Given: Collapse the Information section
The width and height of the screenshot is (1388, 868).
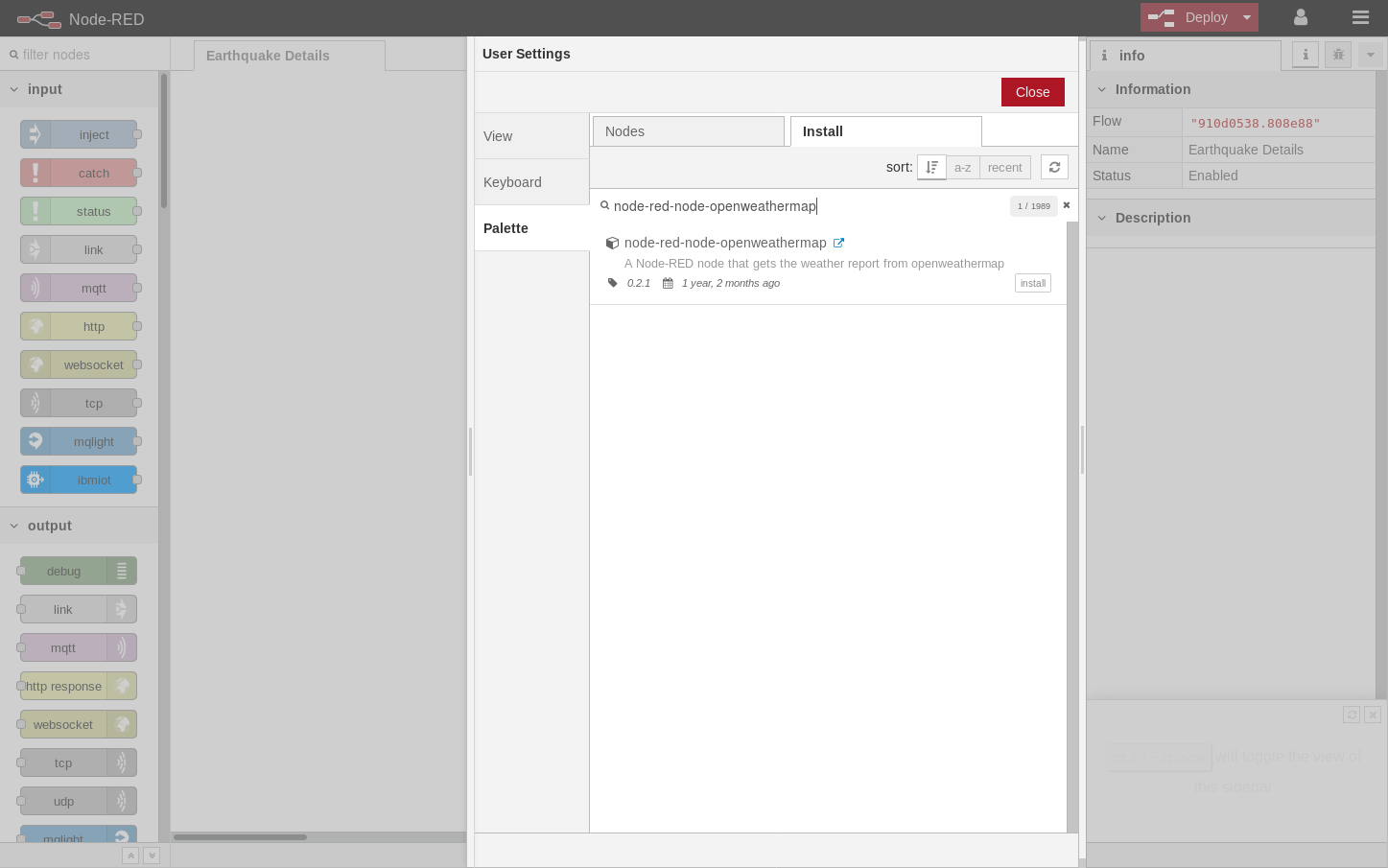Looking at the screenshot, I should (1231, 89).
